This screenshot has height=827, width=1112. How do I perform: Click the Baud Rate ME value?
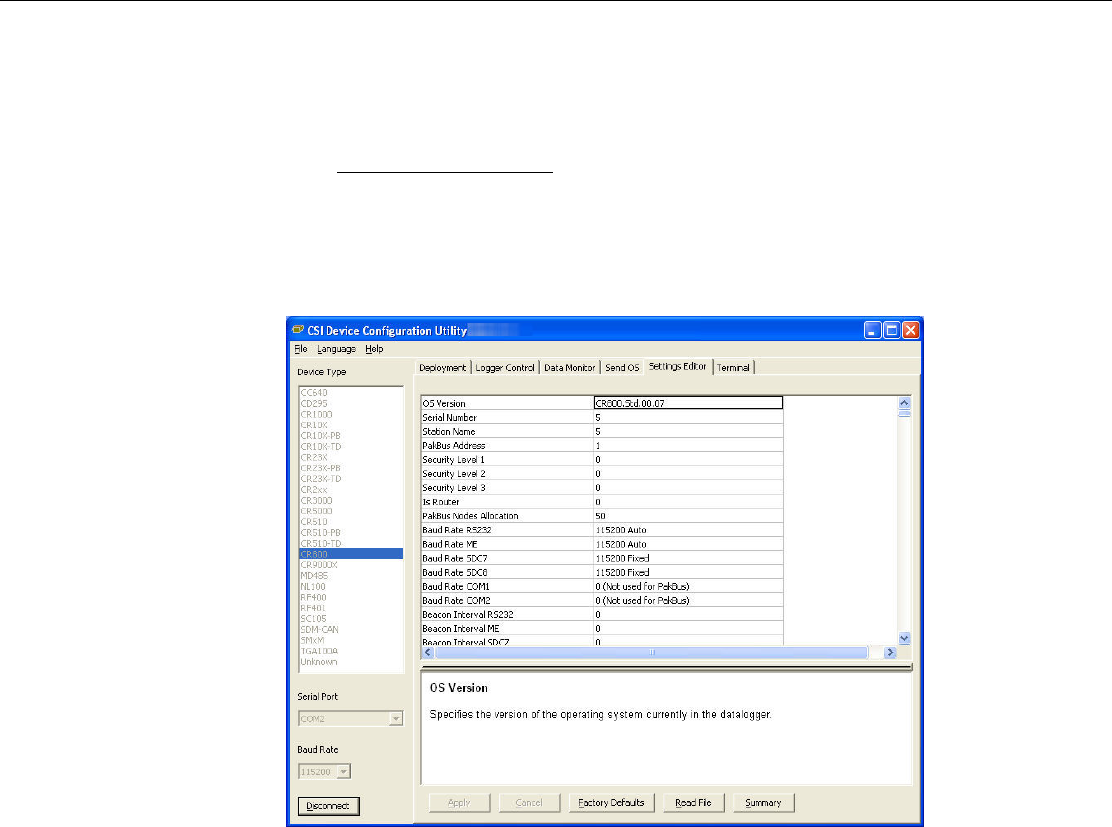tap(688, 544)
